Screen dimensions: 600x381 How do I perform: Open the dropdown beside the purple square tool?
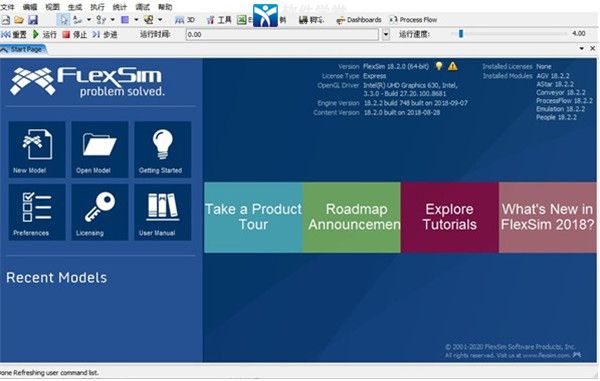(136, 20)
